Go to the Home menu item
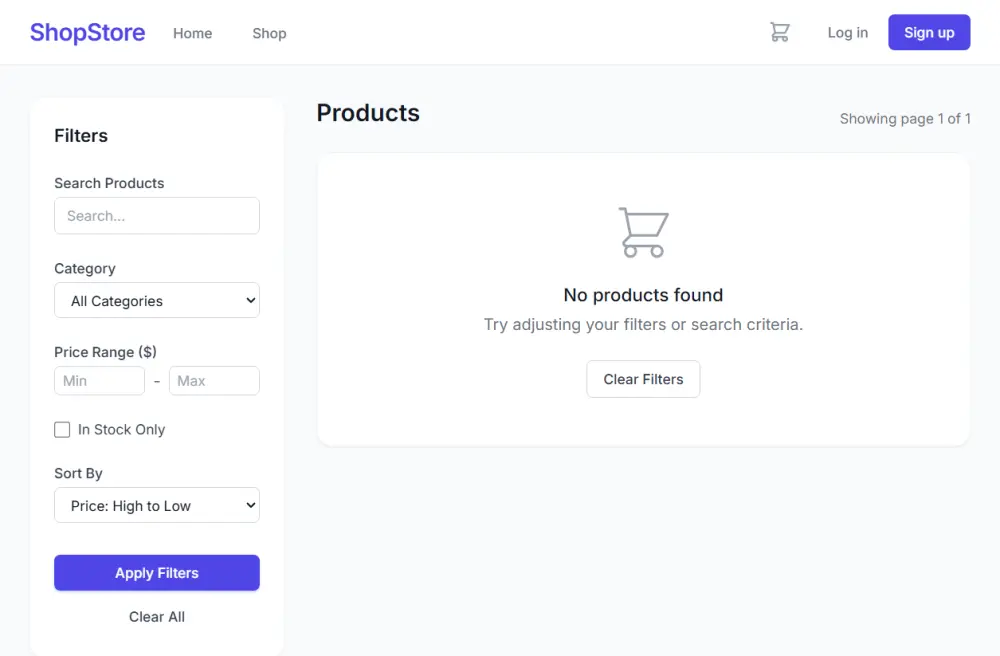Screen dimensions: 1000x656 [x=192, y=33]
